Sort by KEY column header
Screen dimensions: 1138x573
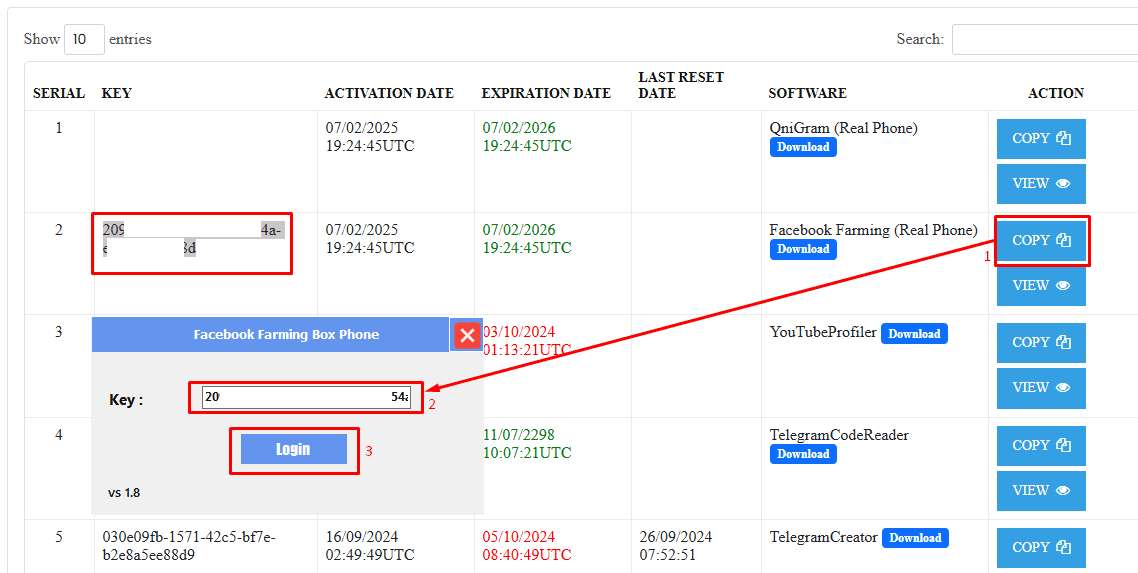point(116,94)
